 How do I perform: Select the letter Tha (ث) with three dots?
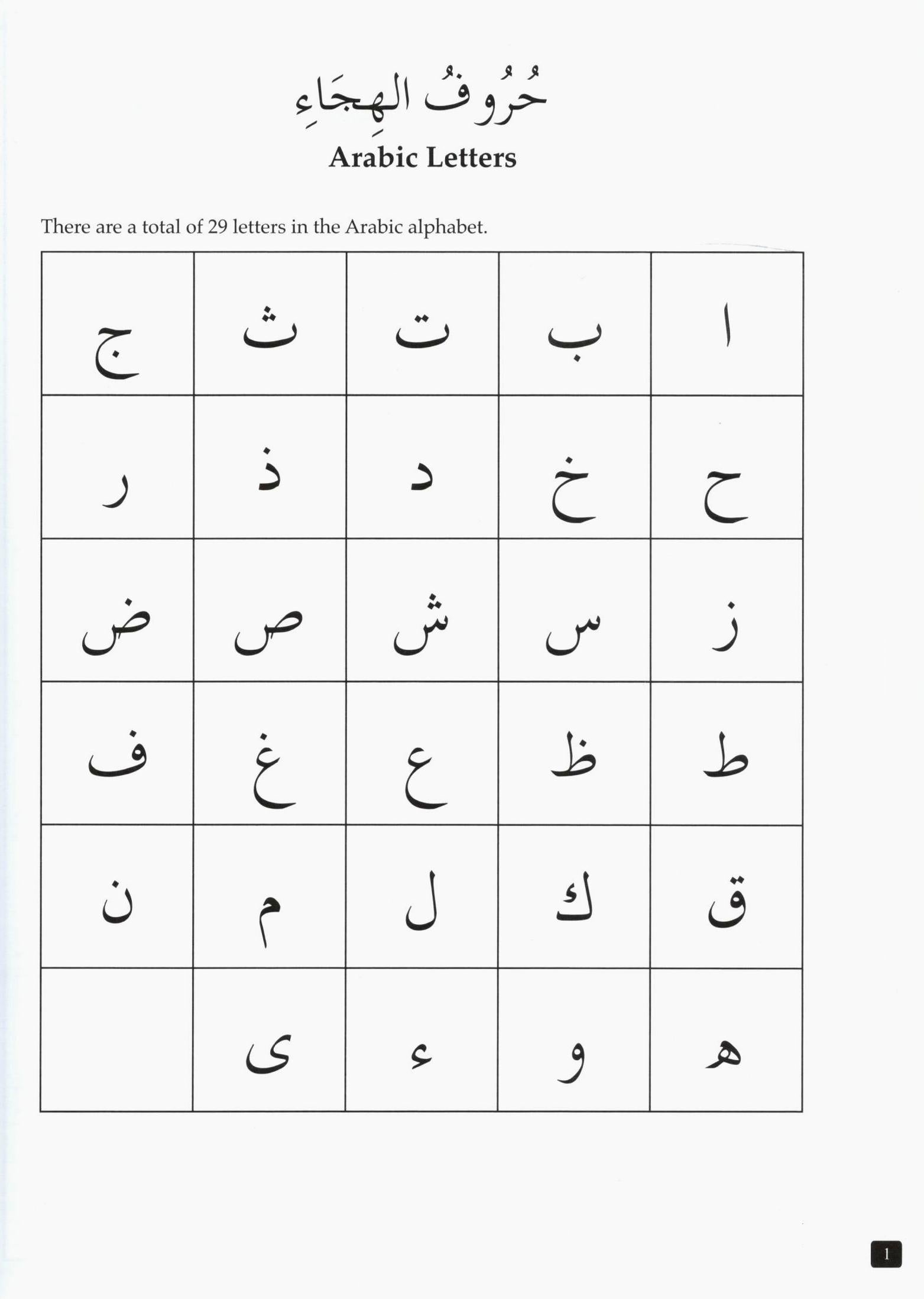[x=270, y=324]
